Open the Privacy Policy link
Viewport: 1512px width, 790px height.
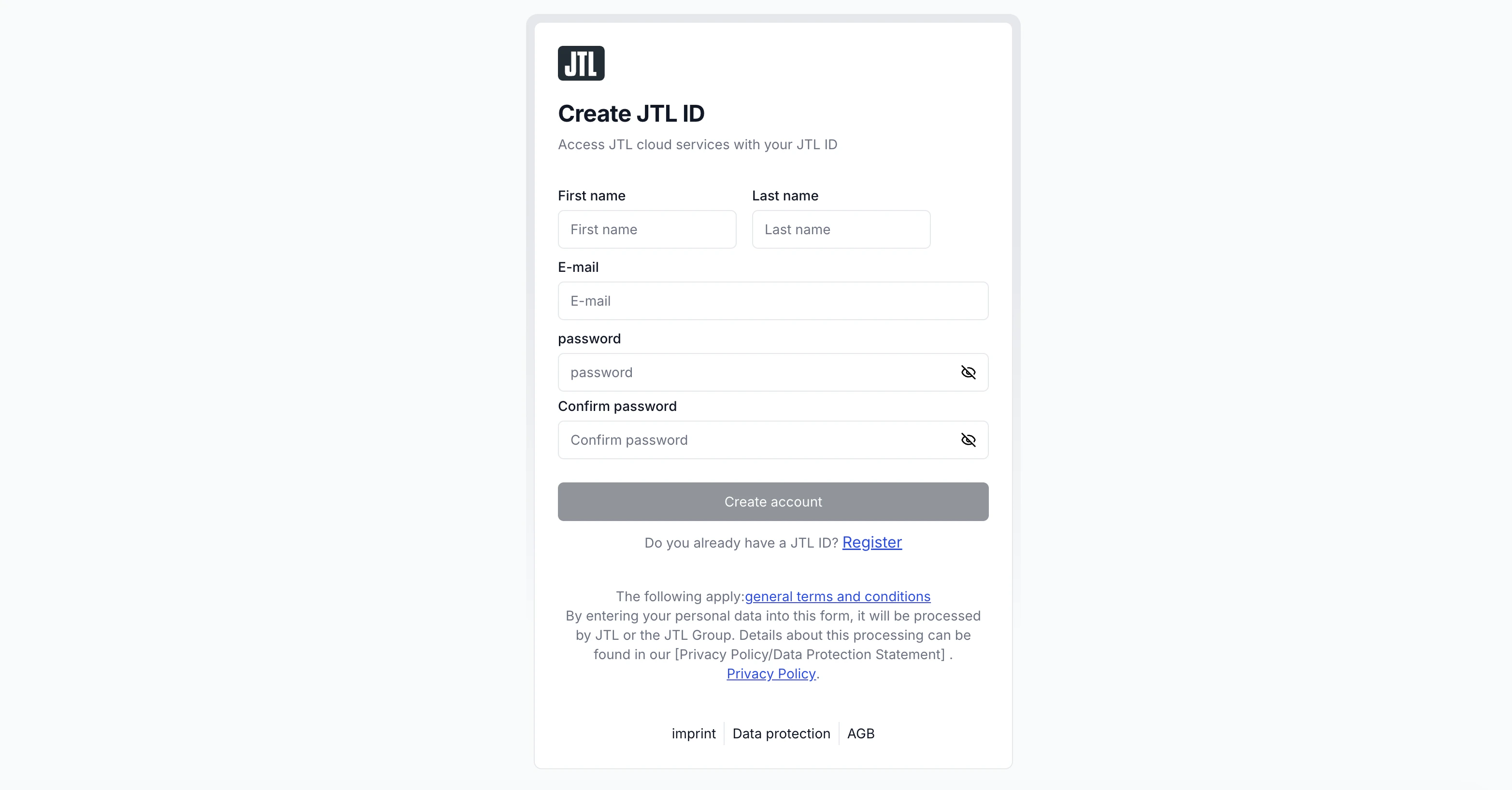(770, 674)
